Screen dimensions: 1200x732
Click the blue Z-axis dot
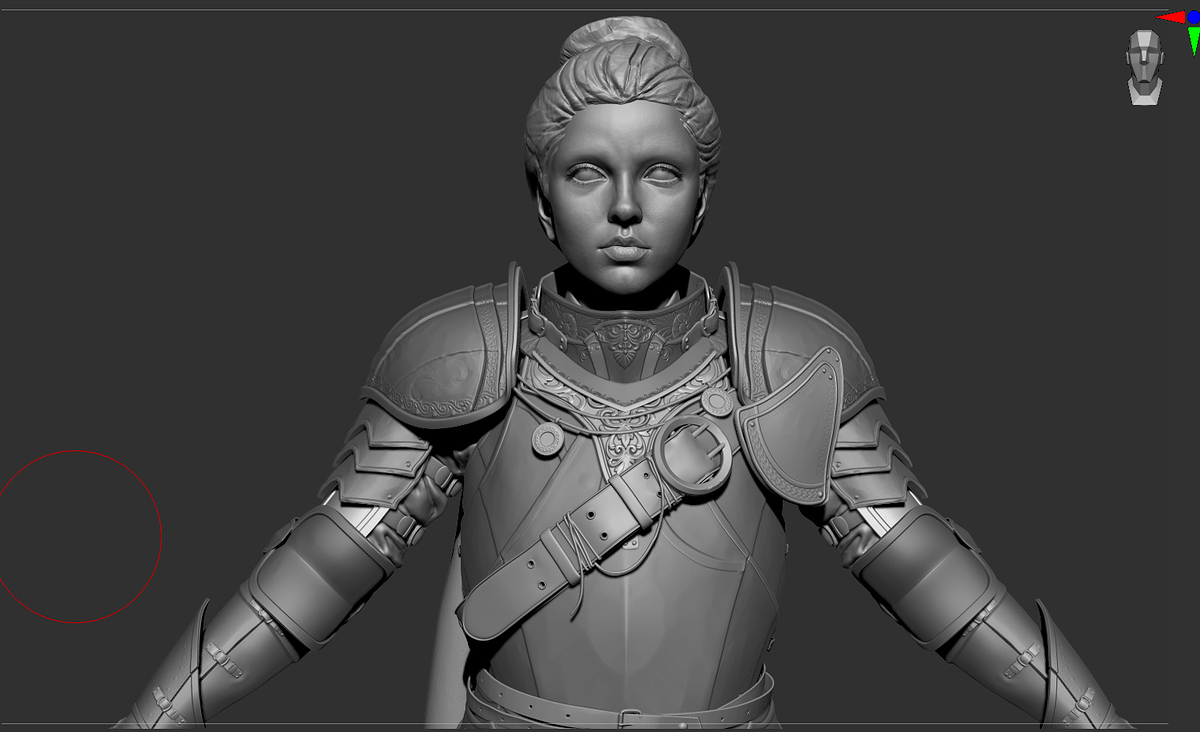click(x=1194, y=17)
